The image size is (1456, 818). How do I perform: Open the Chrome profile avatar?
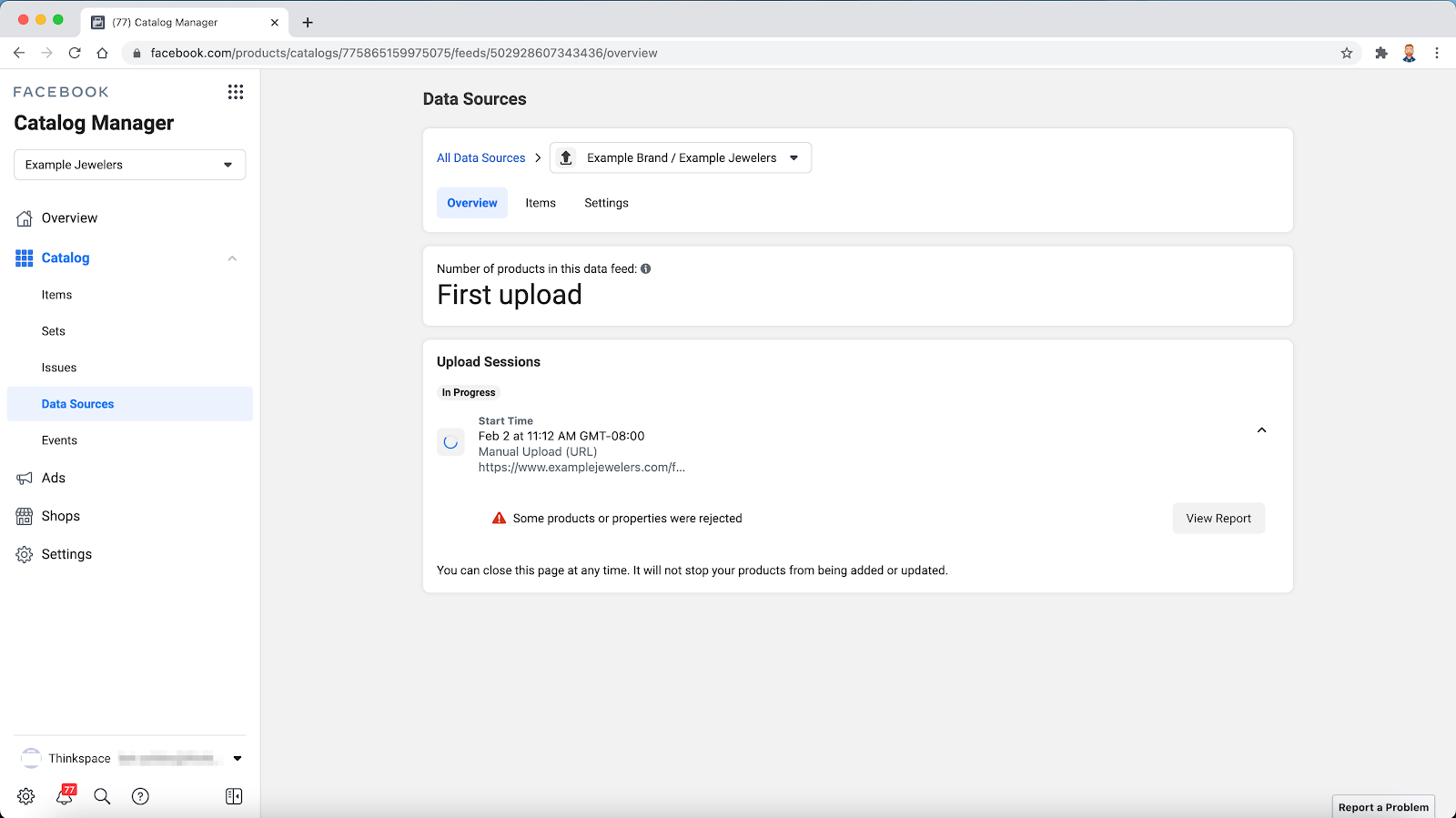pos(1409,53)
